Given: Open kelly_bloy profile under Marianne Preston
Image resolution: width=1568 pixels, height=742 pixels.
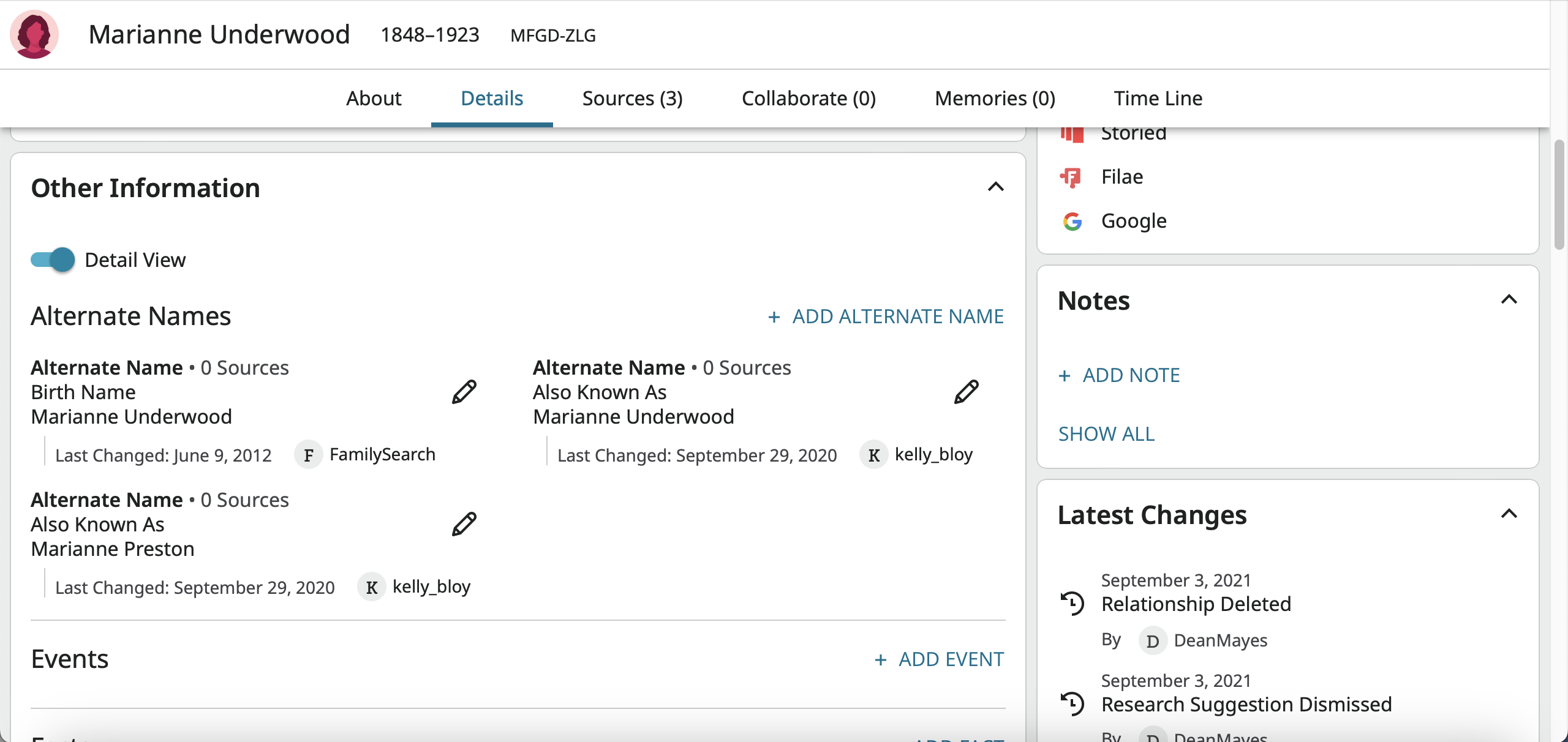Looking at the screenshot, I should [x=431, y=586].
